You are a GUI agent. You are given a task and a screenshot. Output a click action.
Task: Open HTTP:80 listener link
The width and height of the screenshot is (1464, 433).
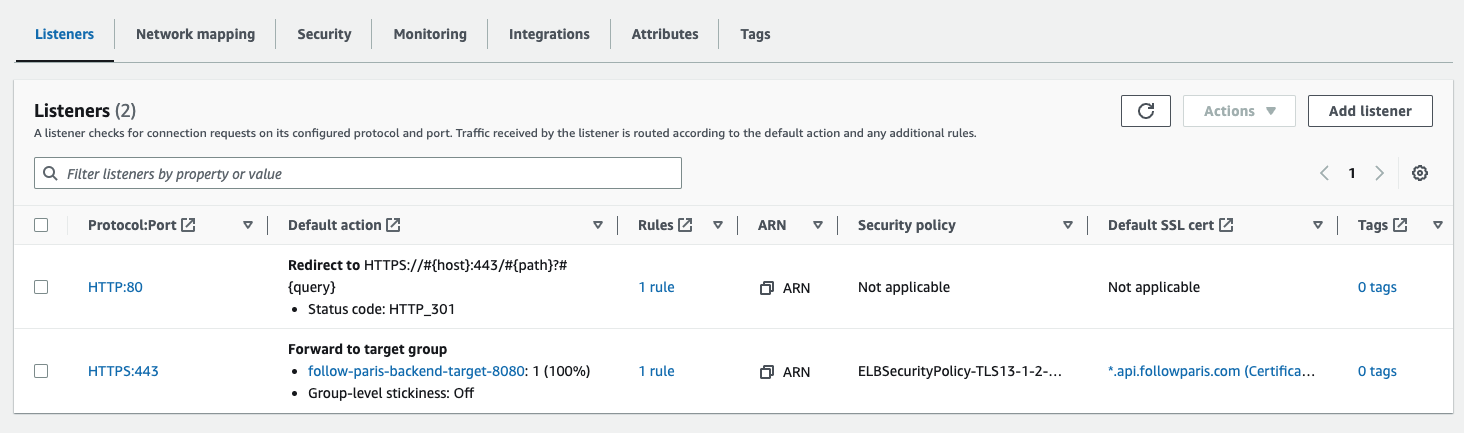pos(115,287)
